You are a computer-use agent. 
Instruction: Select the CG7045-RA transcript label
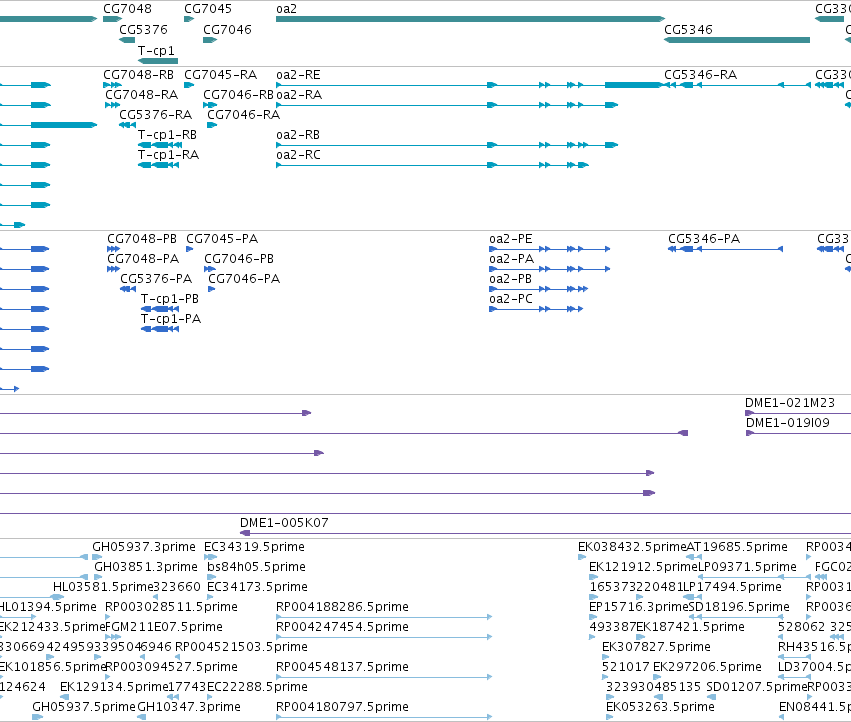tap(220, 75)
